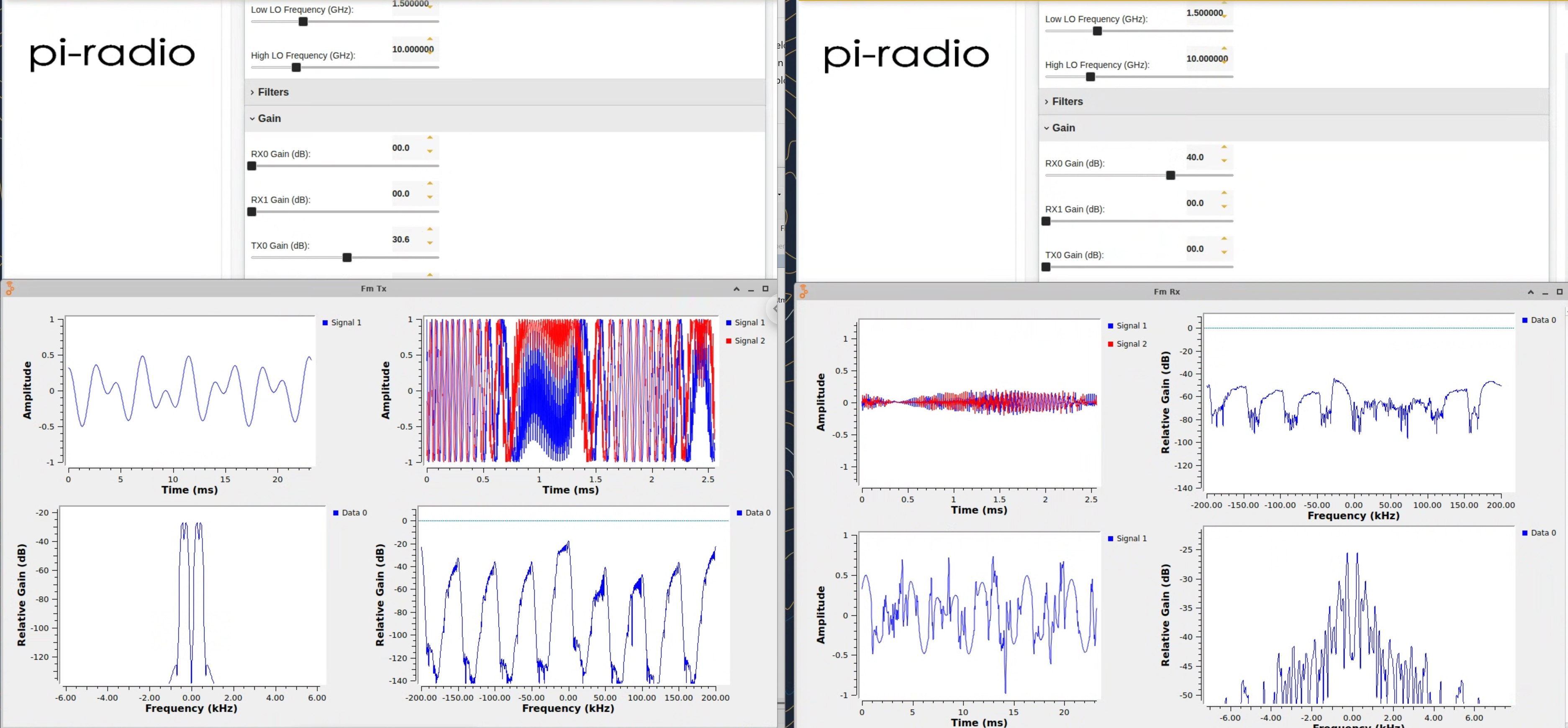1568x728 pixels.
Task: Click down arrow beside RX0 Gain 40.0
Action: click(1224, 161)
